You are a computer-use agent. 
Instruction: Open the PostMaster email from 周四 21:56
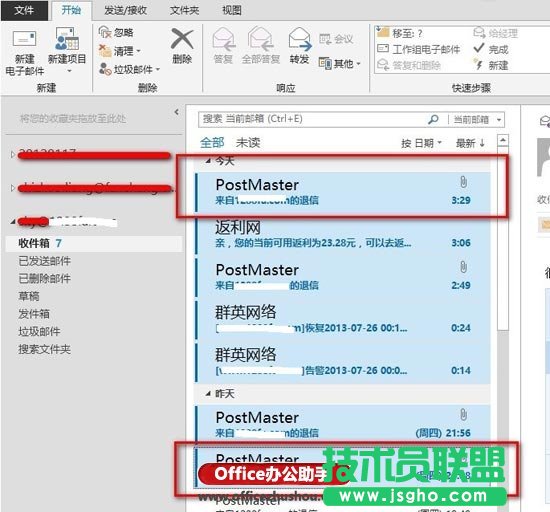[343, 424]
